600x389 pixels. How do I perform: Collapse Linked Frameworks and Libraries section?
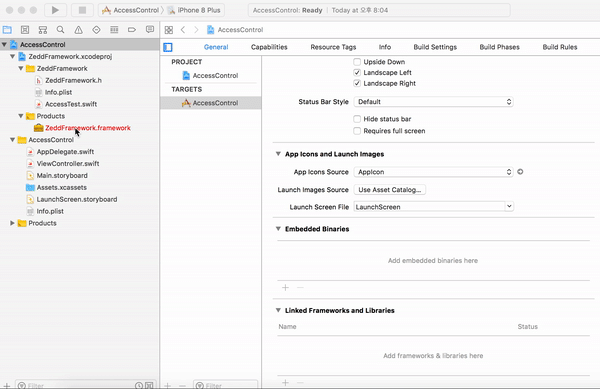[x=278, y=310]
